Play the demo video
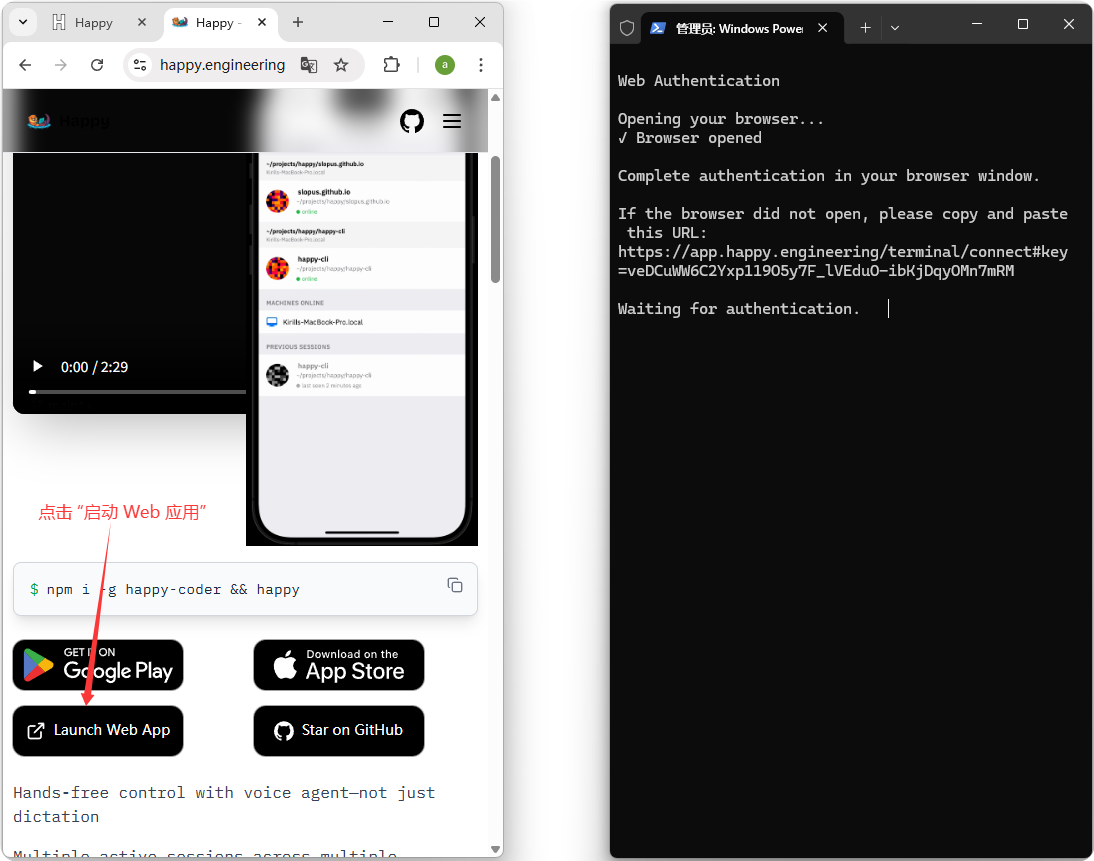 coord(38,367)
